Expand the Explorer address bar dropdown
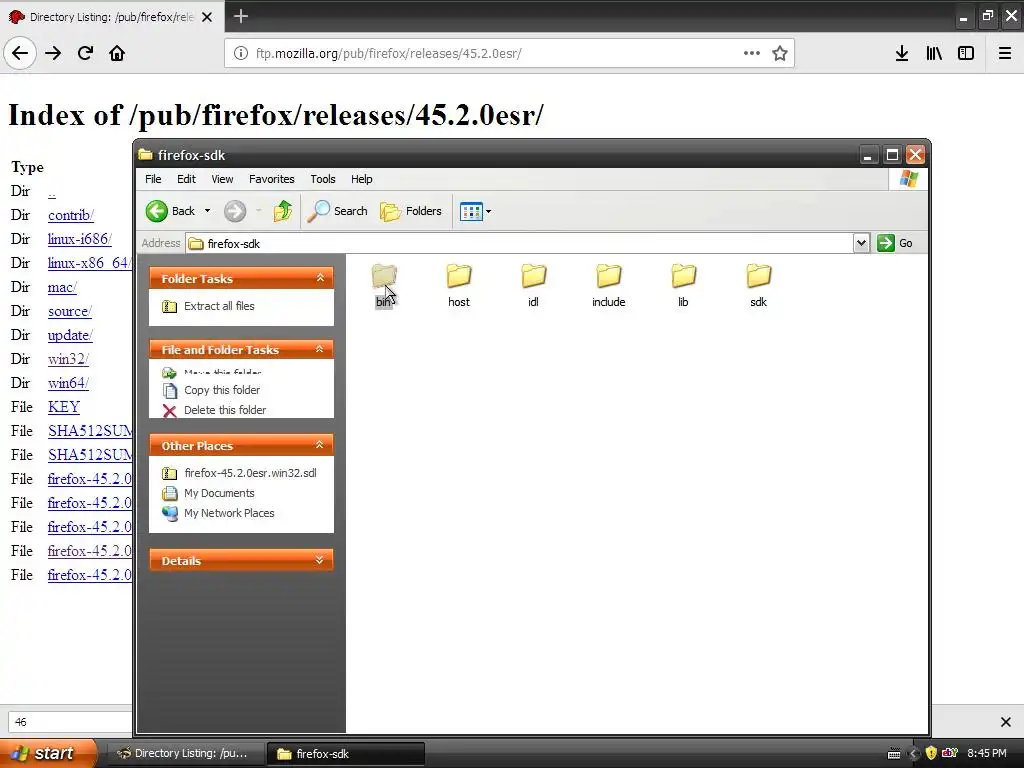Image resolution: width=1024 pixels, height=768 pixels. point(861,244)
